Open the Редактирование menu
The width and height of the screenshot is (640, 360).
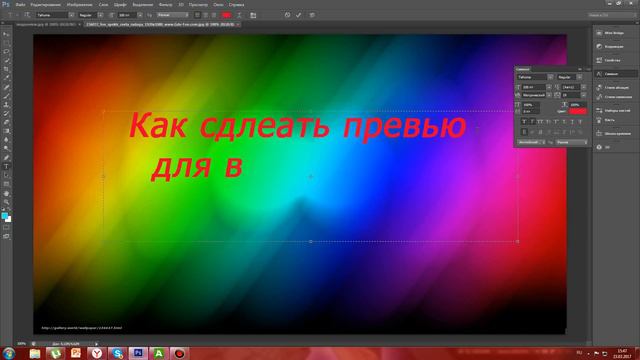46,5
